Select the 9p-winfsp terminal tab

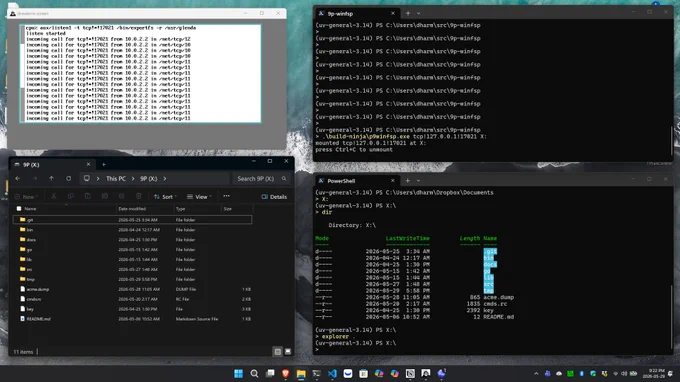click(356, 13)
